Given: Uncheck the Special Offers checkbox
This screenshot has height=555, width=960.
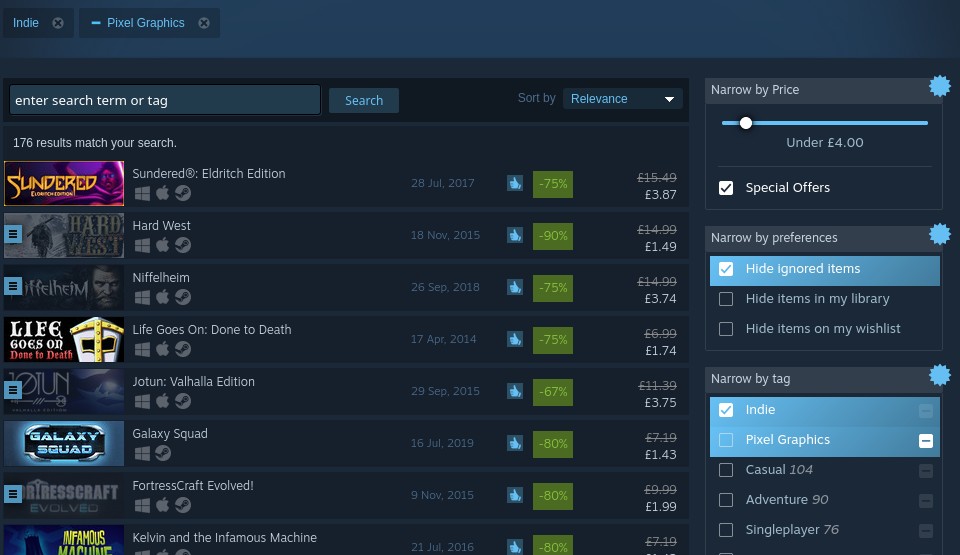Looking at the screenshot, I should pos(726,187).
